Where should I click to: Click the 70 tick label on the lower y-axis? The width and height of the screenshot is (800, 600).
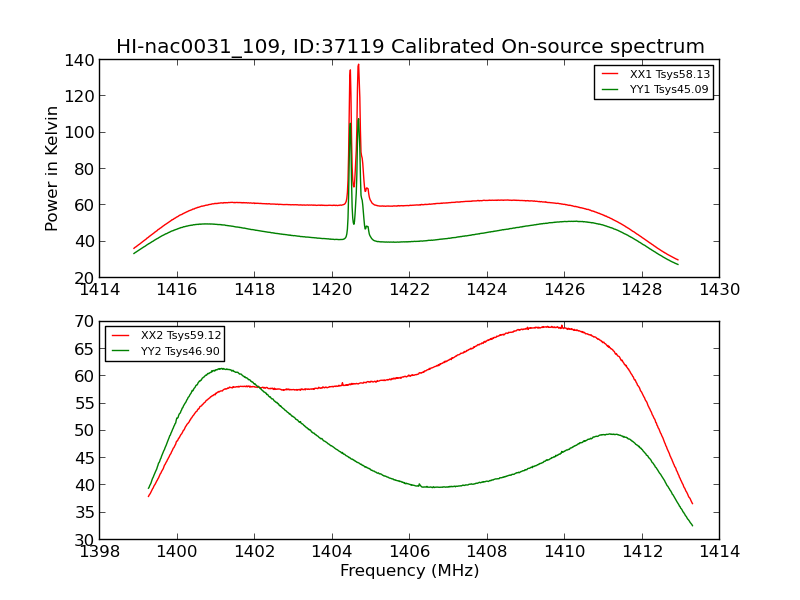pos(85,321)
